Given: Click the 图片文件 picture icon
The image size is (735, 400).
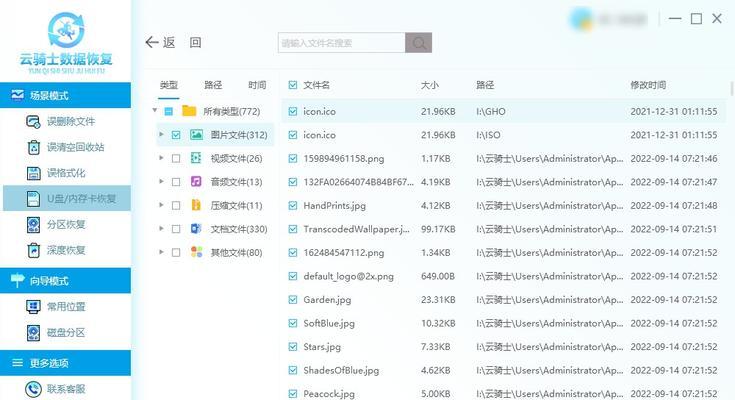Looking at the screenshot, I should click(x=196, y=135).
